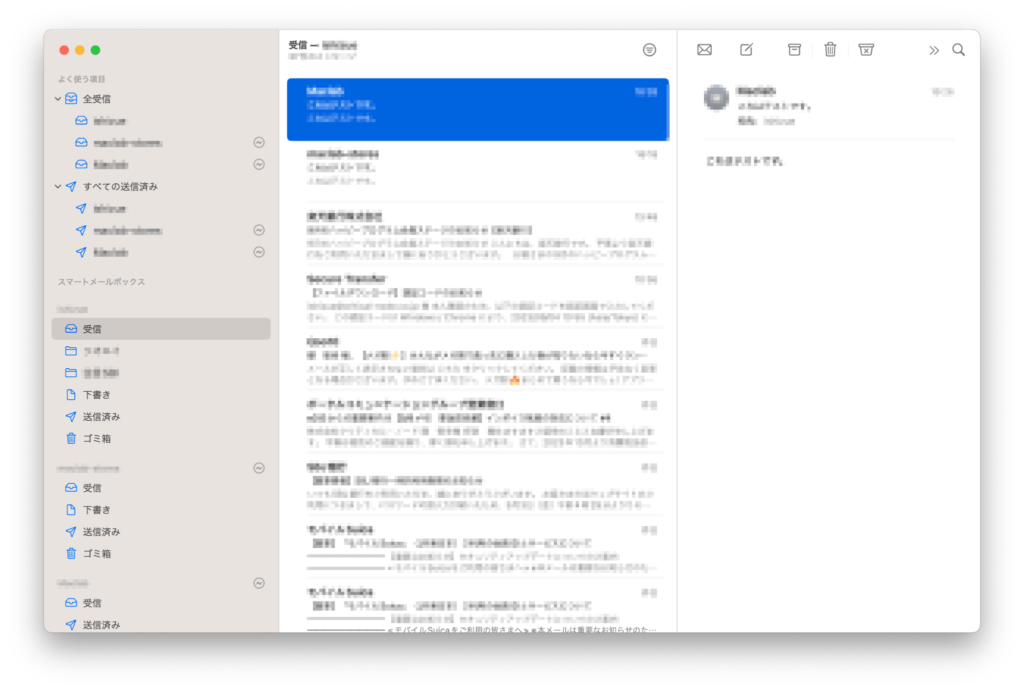Viewport: 1024px width, 690px height.
Task: Click status icon on third account header
Action: [259, 583]
